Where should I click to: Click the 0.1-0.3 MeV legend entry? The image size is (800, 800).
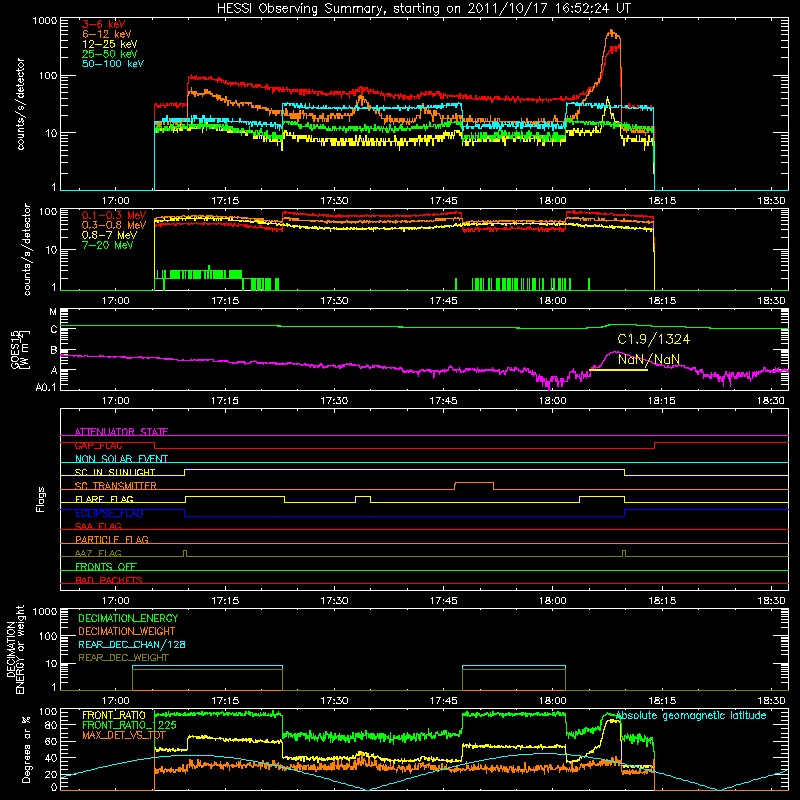click(x=114, y=215)
